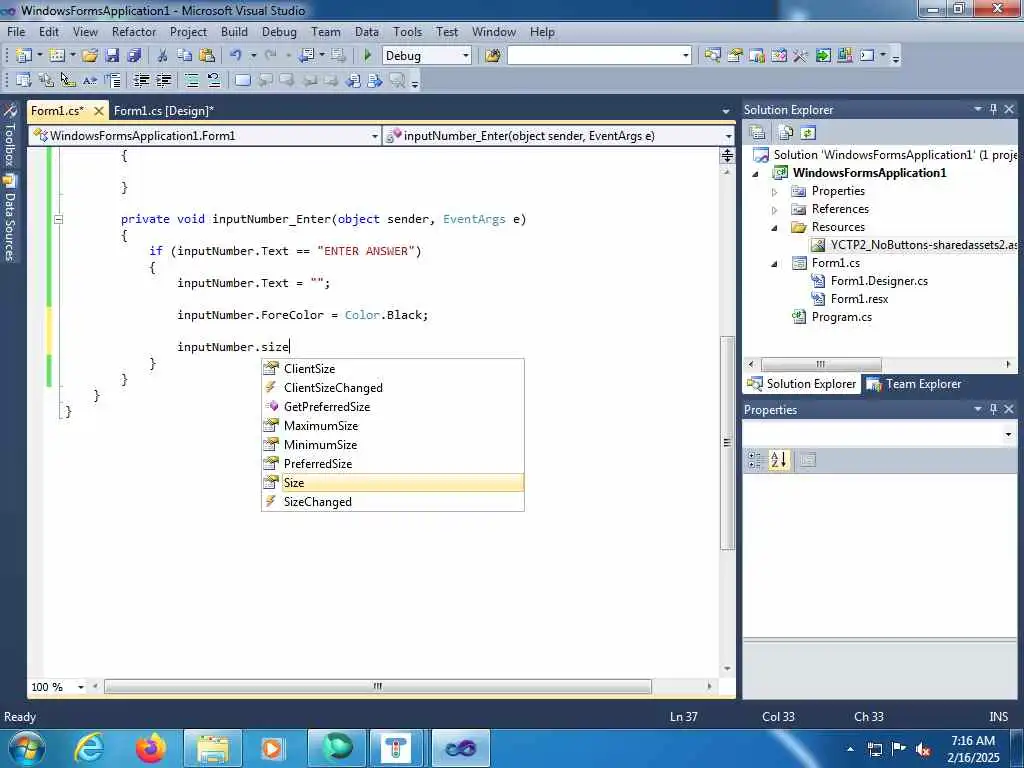Image resolution: width=1024 pixels, height=768 pixels.
Task: Click the Save All icon
Action: [135, 56]
